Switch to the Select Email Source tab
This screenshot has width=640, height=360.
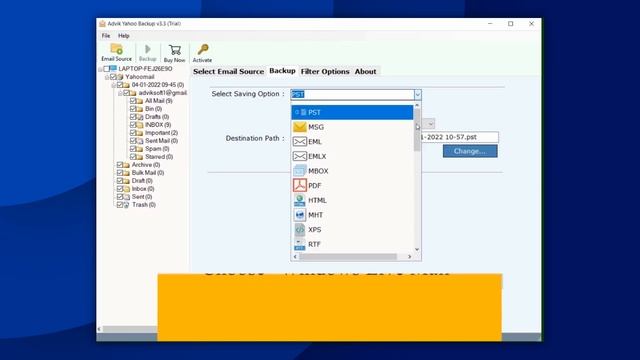tap(229, 71)
